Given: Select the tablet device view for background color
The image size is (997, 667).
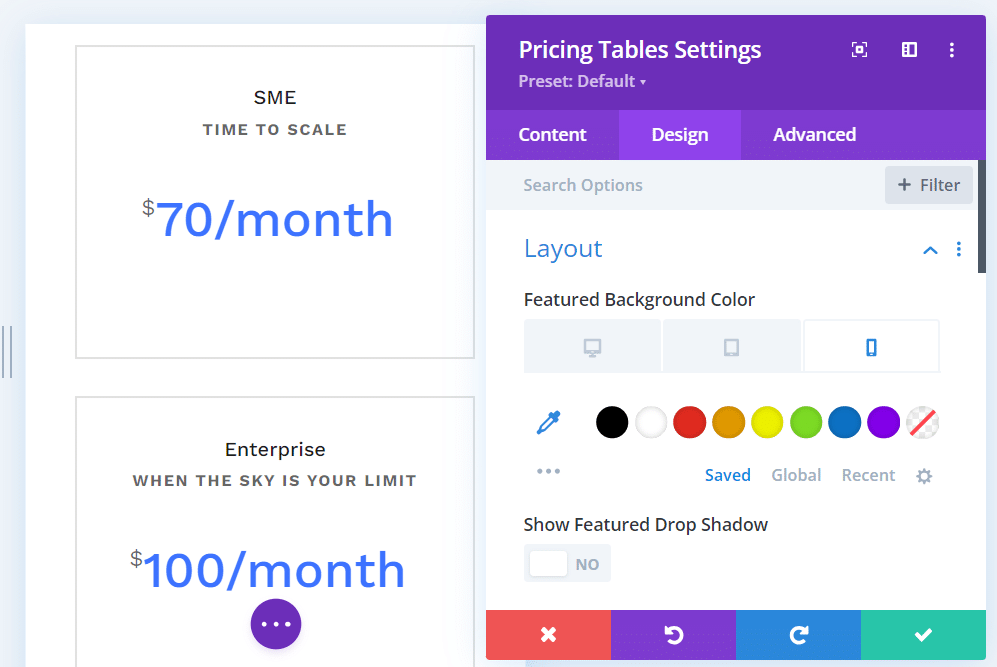Looking at the screenshot, I should [731, 345].
